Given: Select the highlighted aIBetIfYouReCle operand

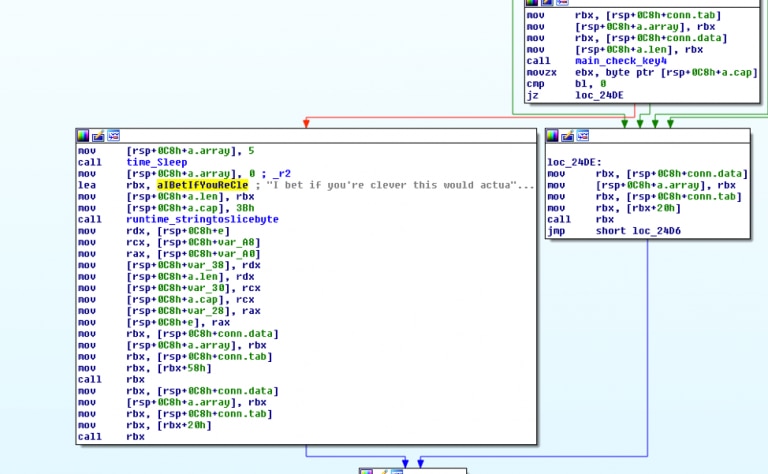Looking at the screenshot, I should click(x=203, y=185).
